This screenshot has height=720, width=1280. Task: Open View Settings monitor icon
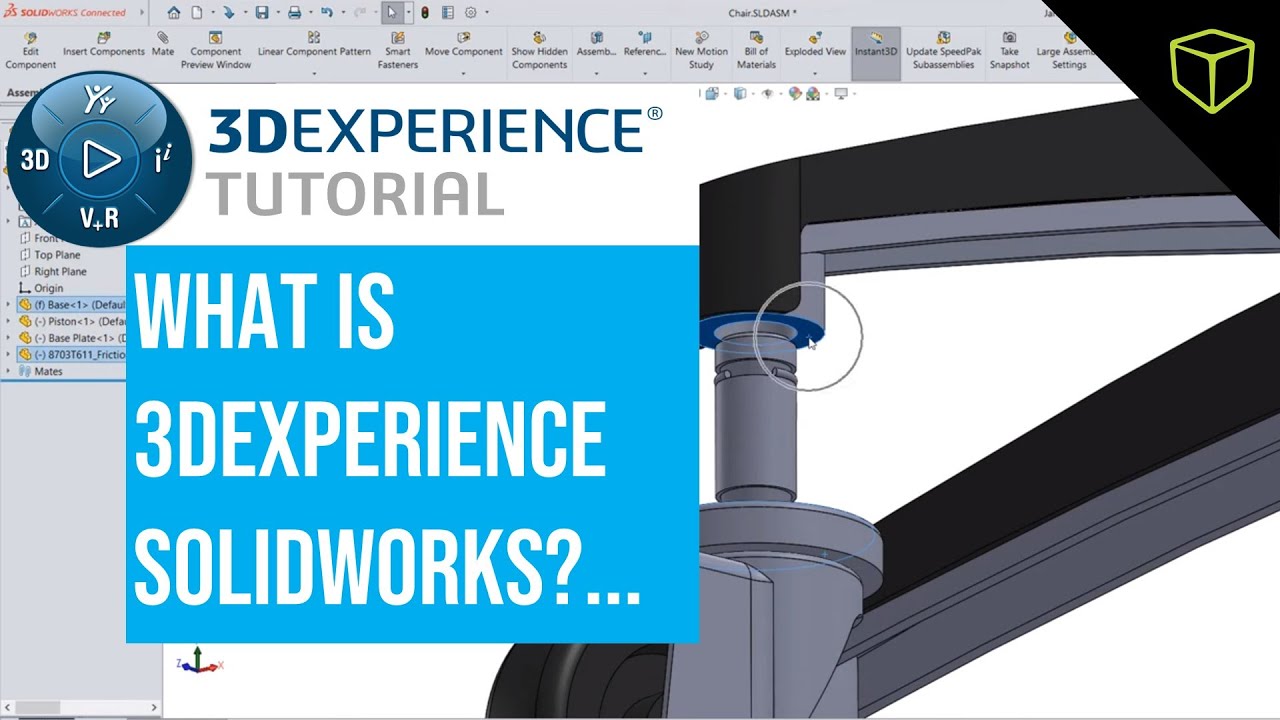point(840,94)
